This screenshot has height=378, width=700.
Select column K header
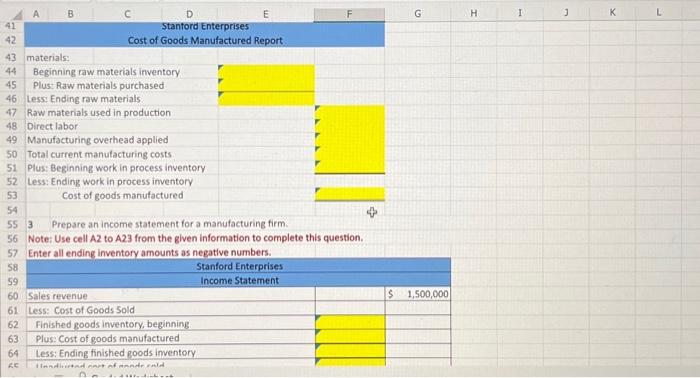click(612, 12)
